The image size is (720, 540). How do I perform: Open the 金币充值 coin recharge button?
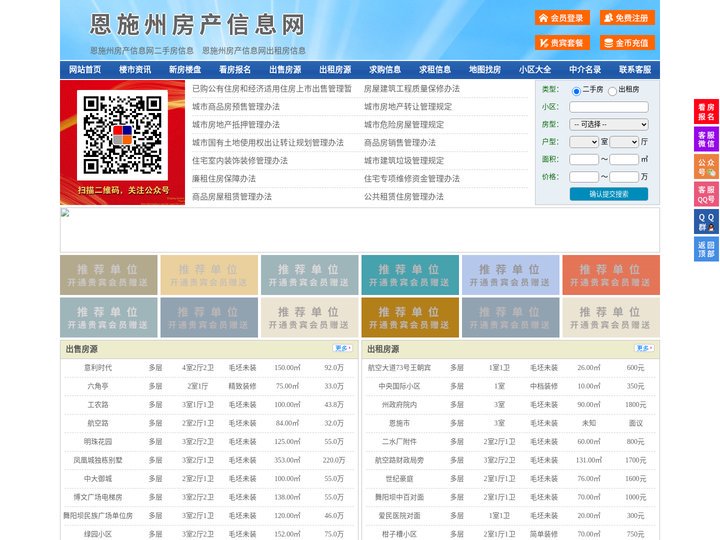click(627, 43)
